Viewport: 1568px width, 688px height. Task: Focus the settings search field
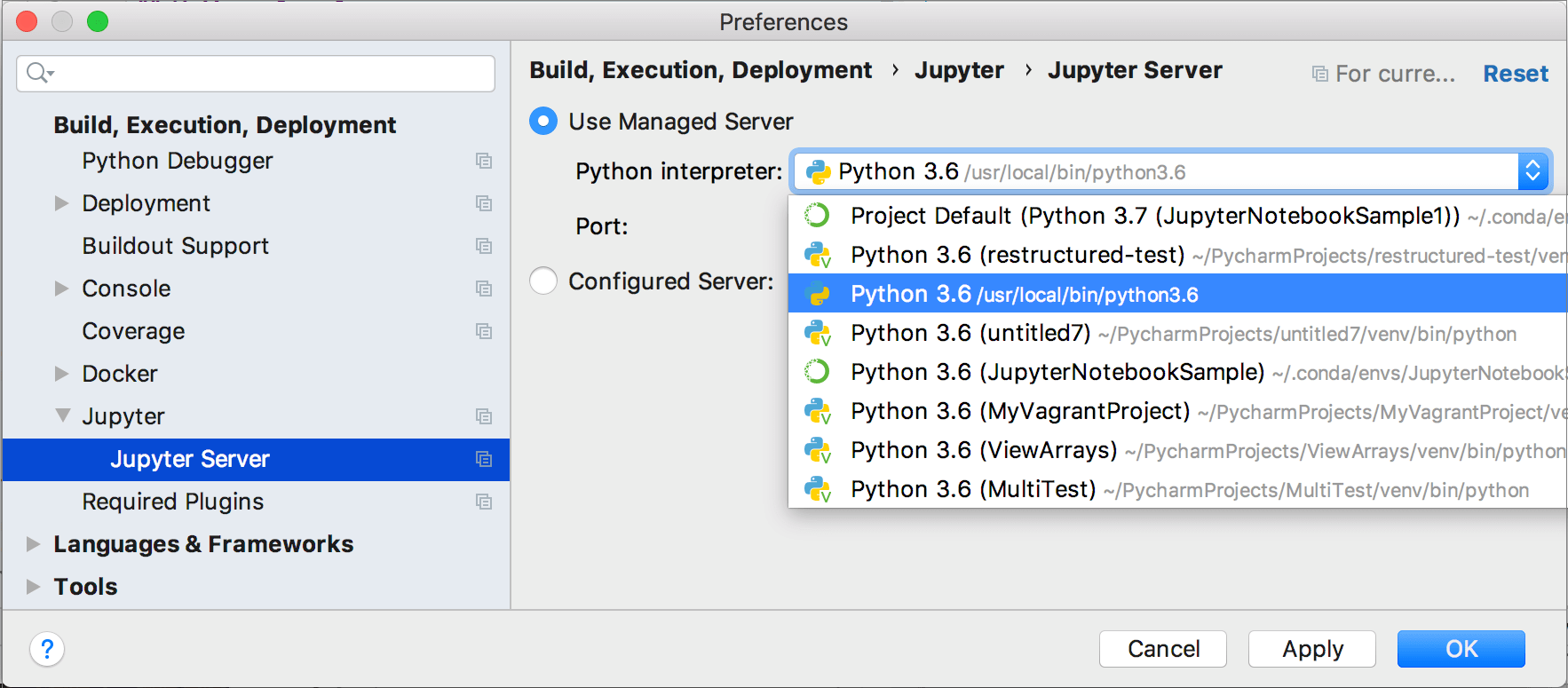(256, 74)
